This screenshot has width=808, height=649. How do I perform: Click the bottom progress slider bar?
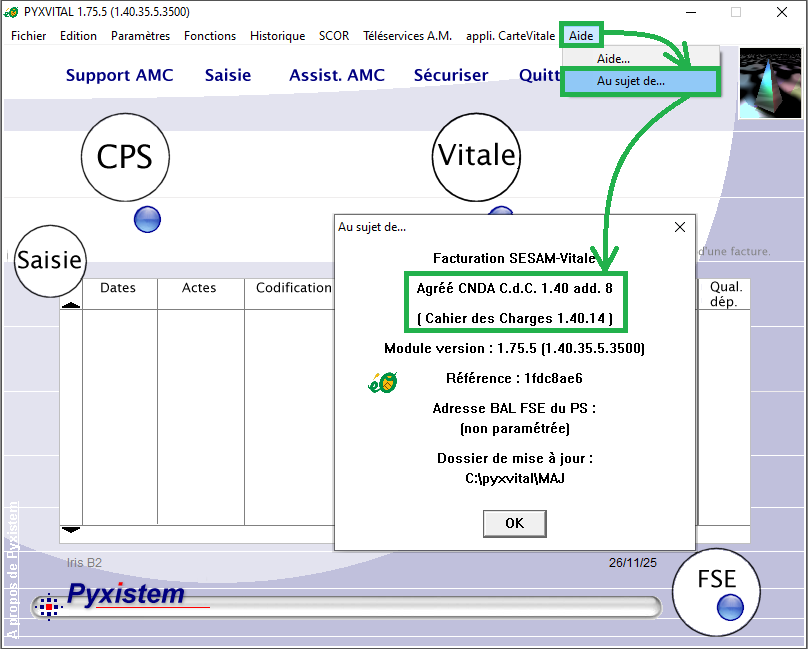[x=400, y=607]
